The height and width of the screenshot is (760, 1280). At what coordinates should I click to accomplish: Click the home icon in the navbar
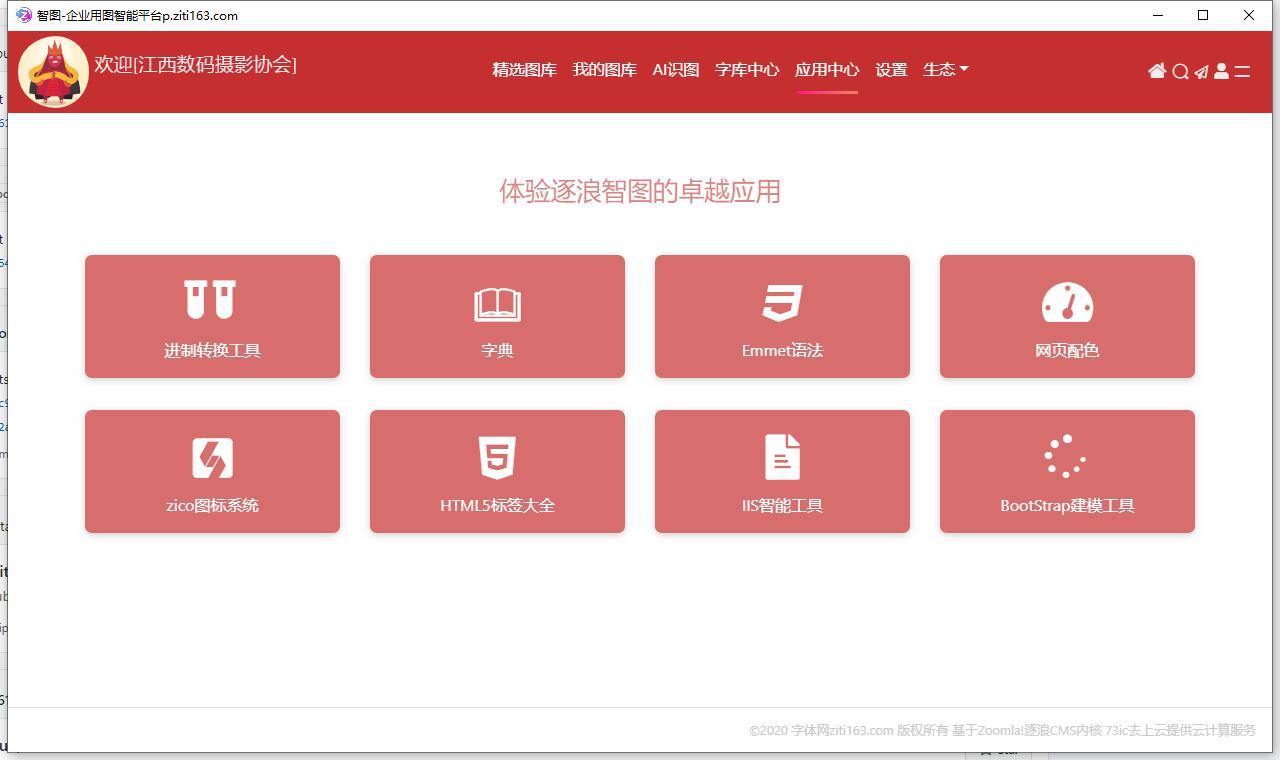[x=1157, y=71]
